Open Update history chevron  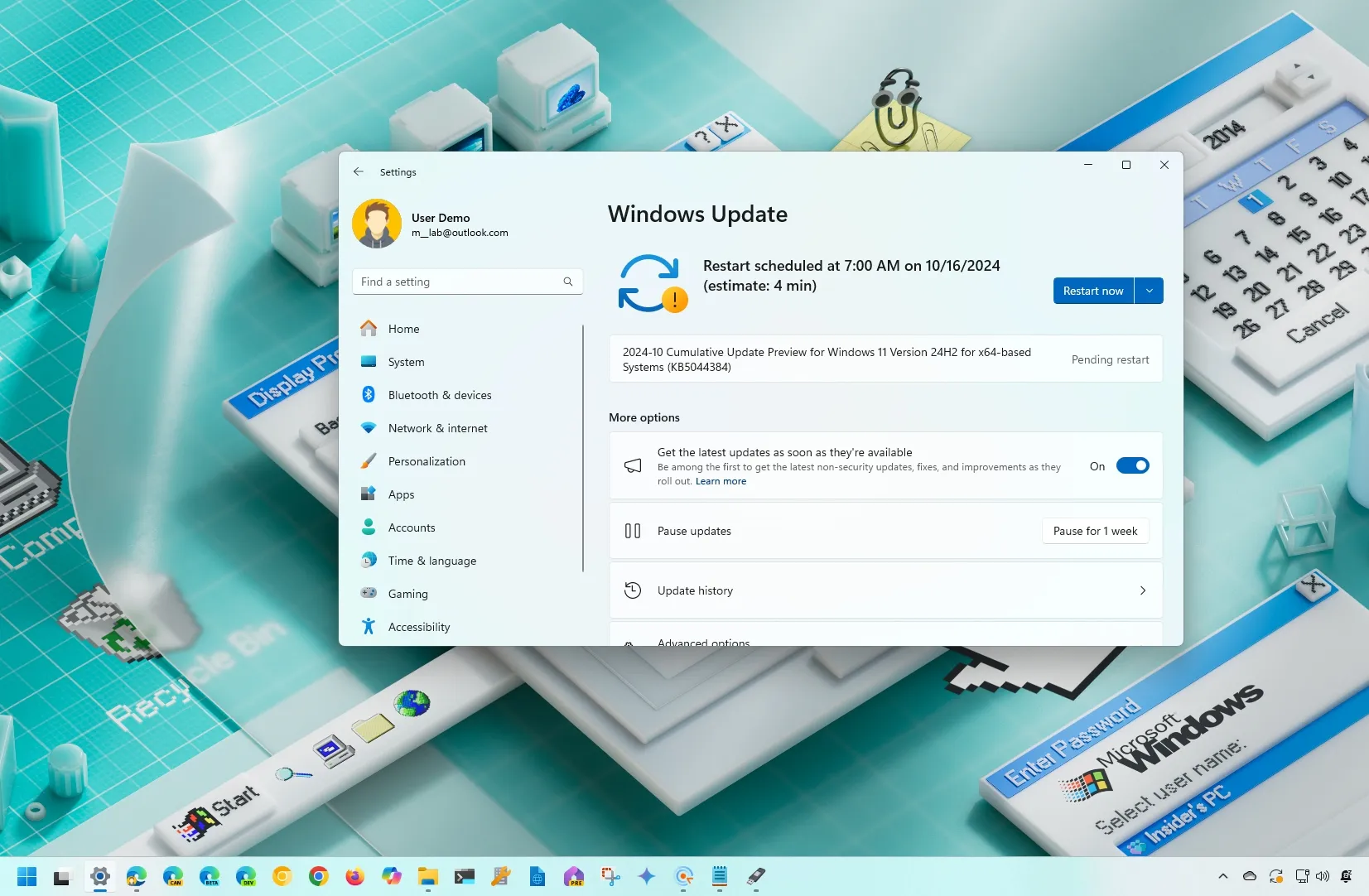coord(1142,590)
